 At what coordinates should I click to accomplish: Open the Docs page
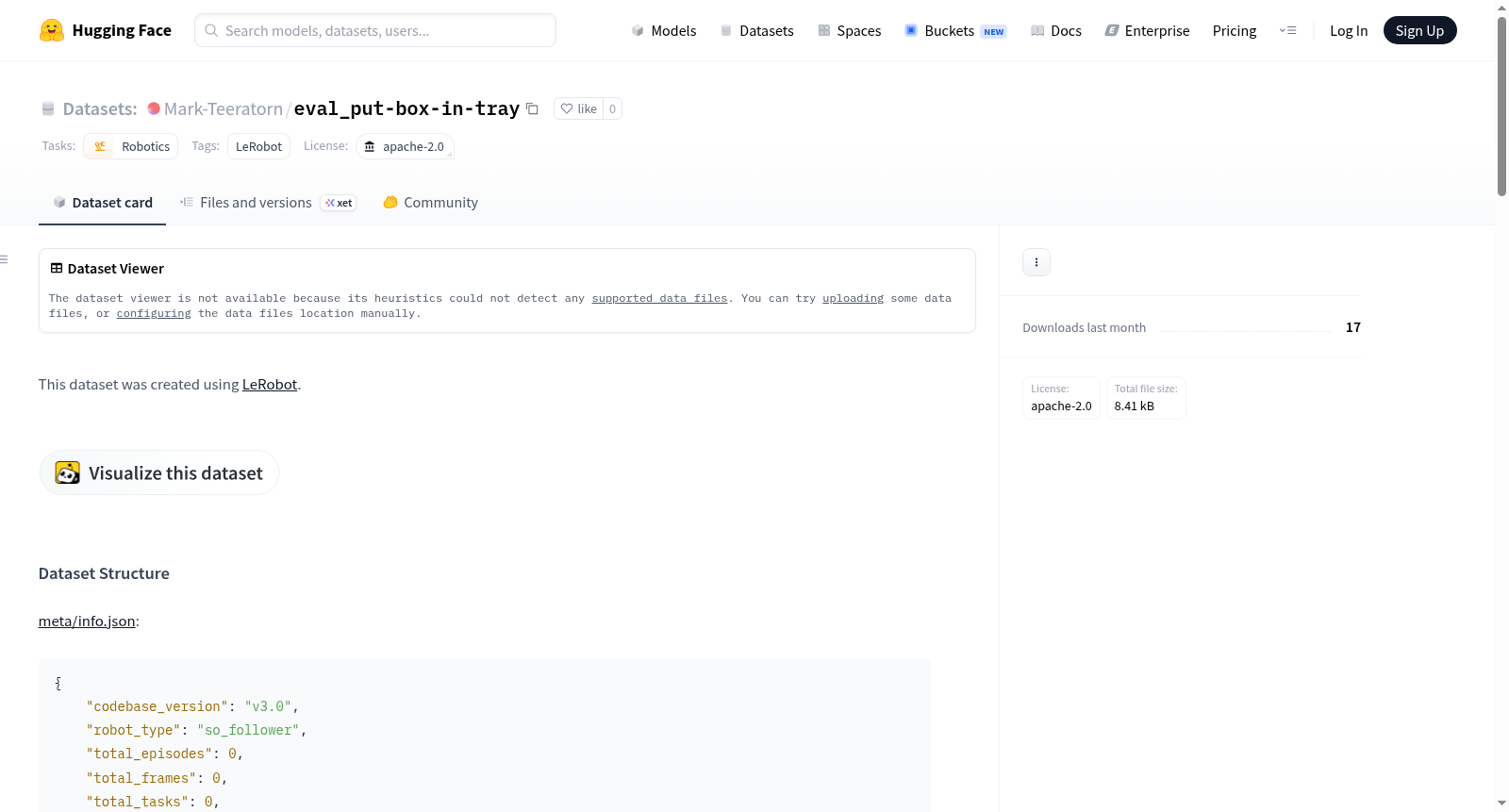pyautogui.click(x=1056, y=30)
